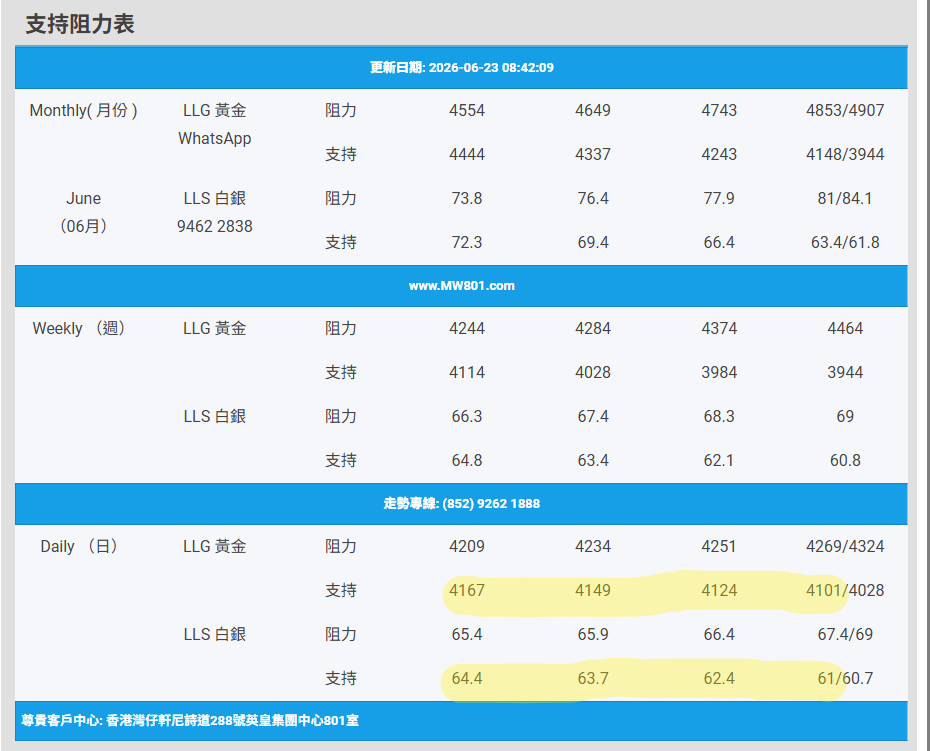
Task: Select weekly gold resistance value 4244
Action: click(467, 328)
